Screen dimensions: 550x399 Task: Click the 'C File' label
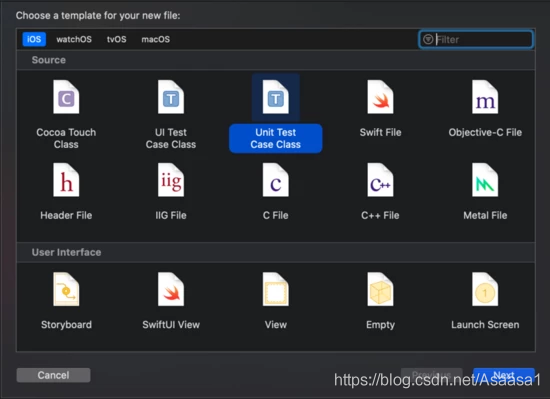[276, 215]
